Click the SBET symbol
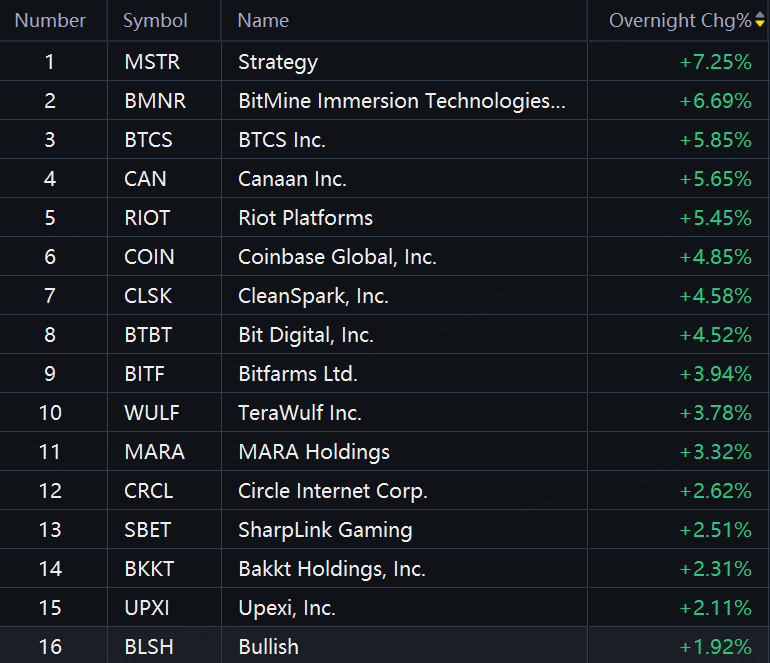This screenshot has height=663, width=770. (x=148, y=530)
